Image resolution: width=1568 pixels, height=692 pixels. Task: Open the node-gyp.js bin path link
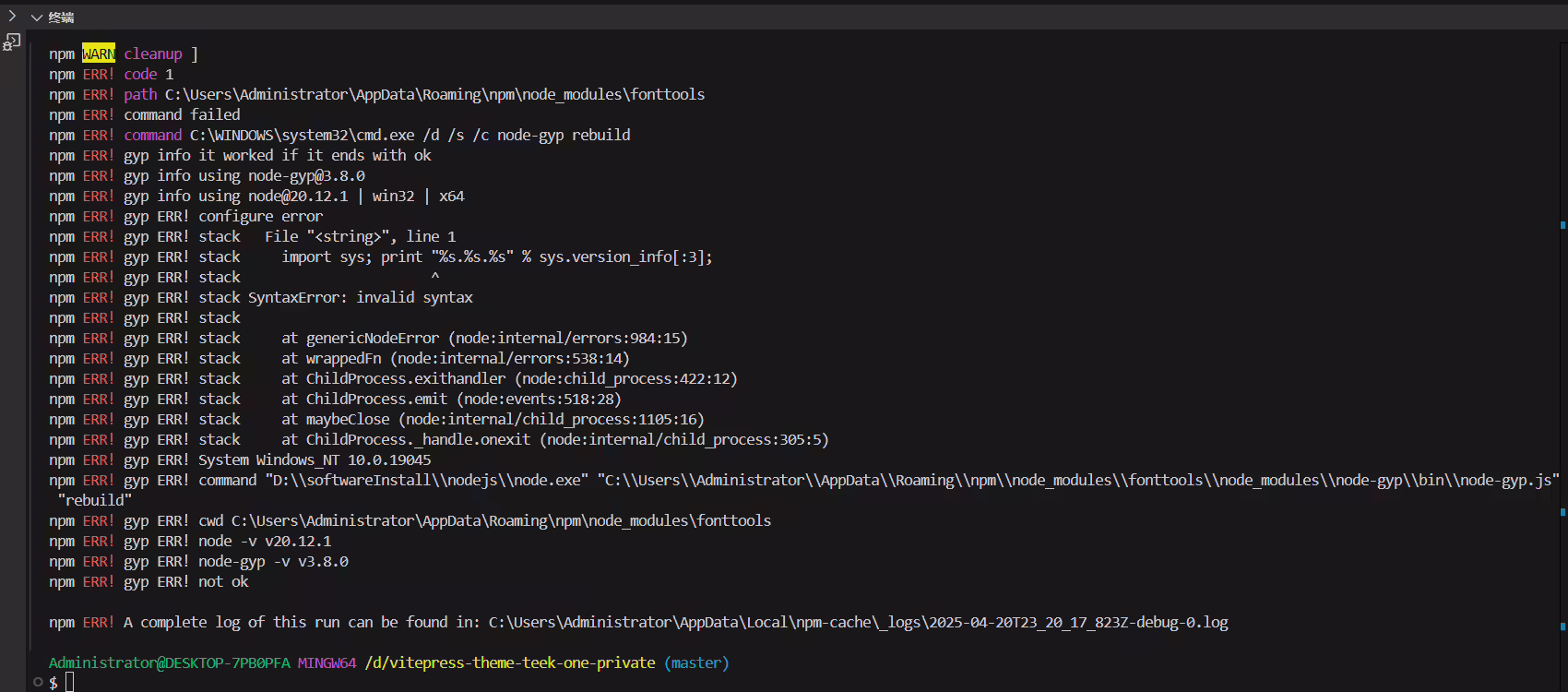point(1078,481)
